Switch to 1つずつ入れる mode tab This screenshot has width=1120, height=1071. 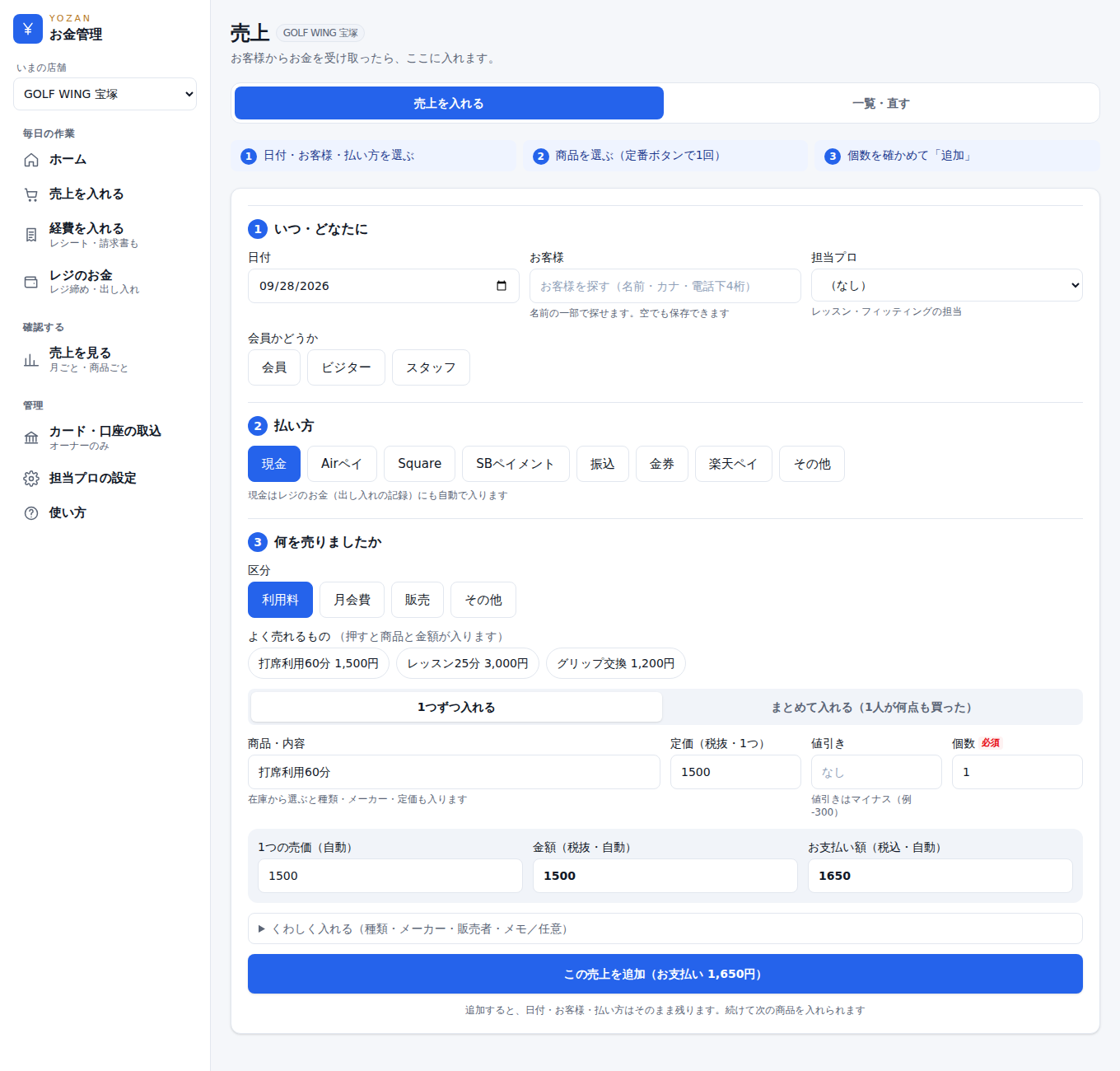(456, 707)
